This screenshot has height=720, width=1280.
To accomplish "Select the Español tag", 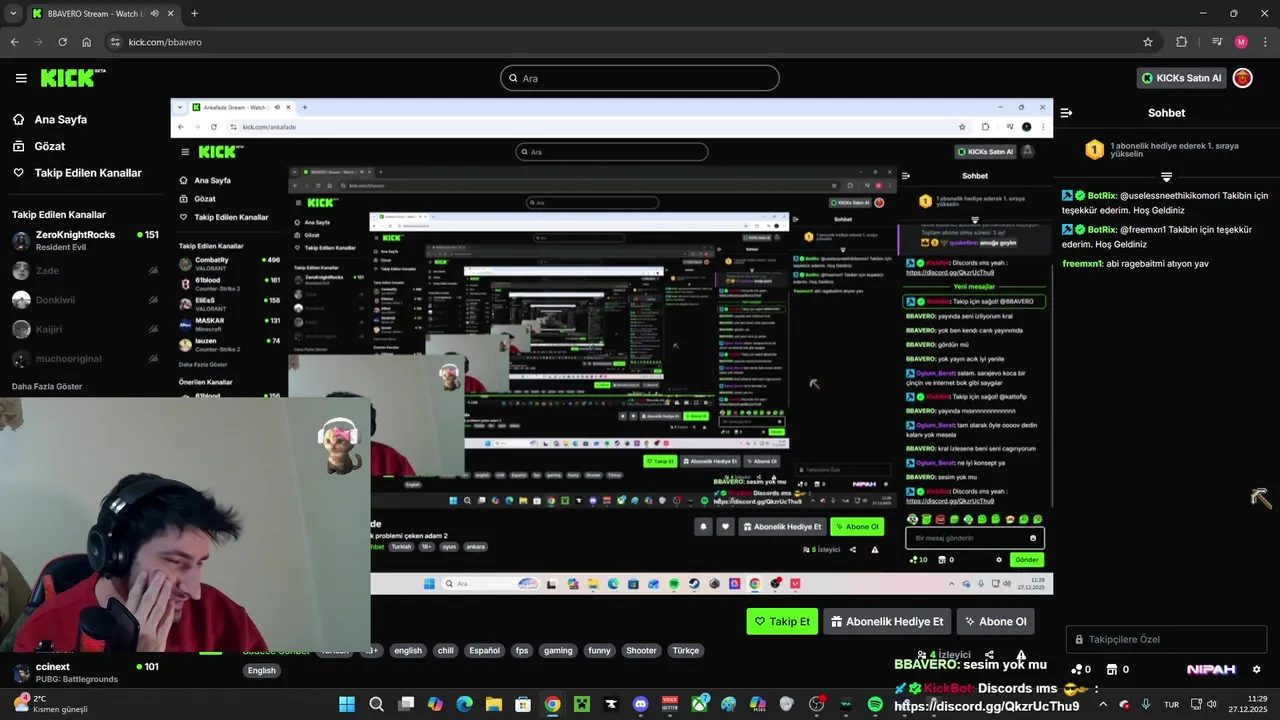I will coord(484,650).
